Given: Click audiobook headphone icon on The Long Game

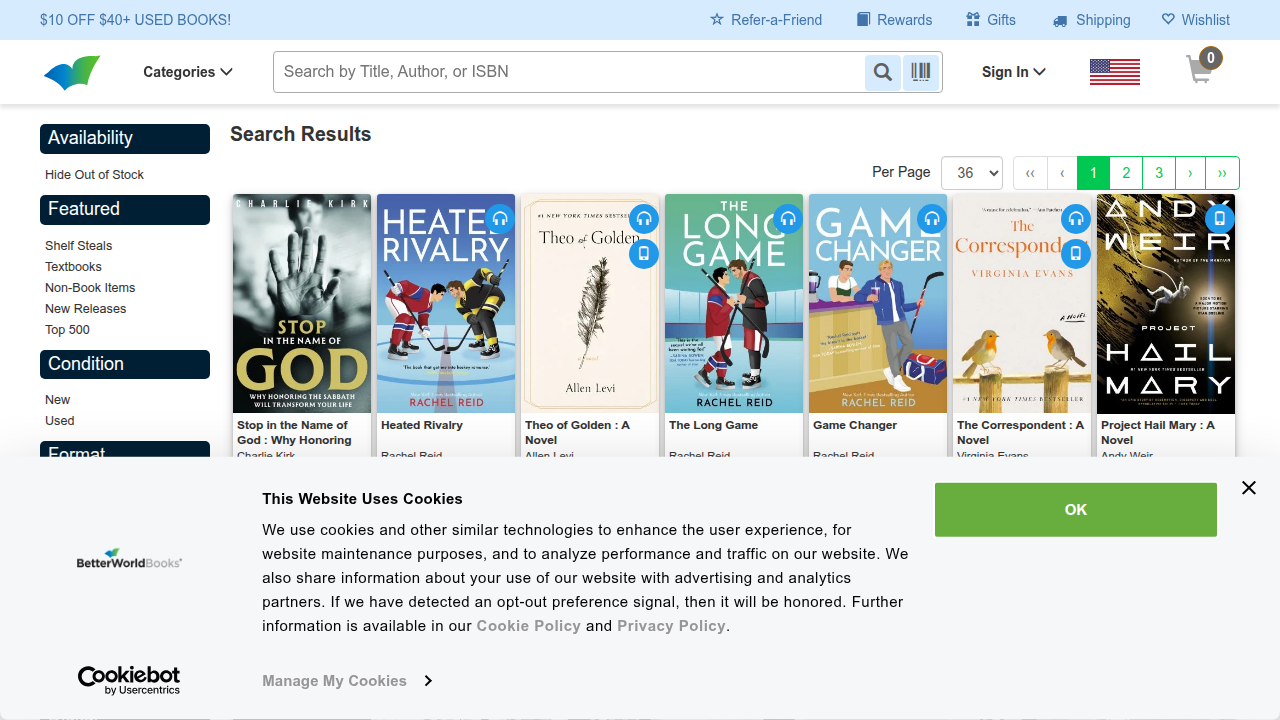Looking at the screenshot, I should 788,218.
